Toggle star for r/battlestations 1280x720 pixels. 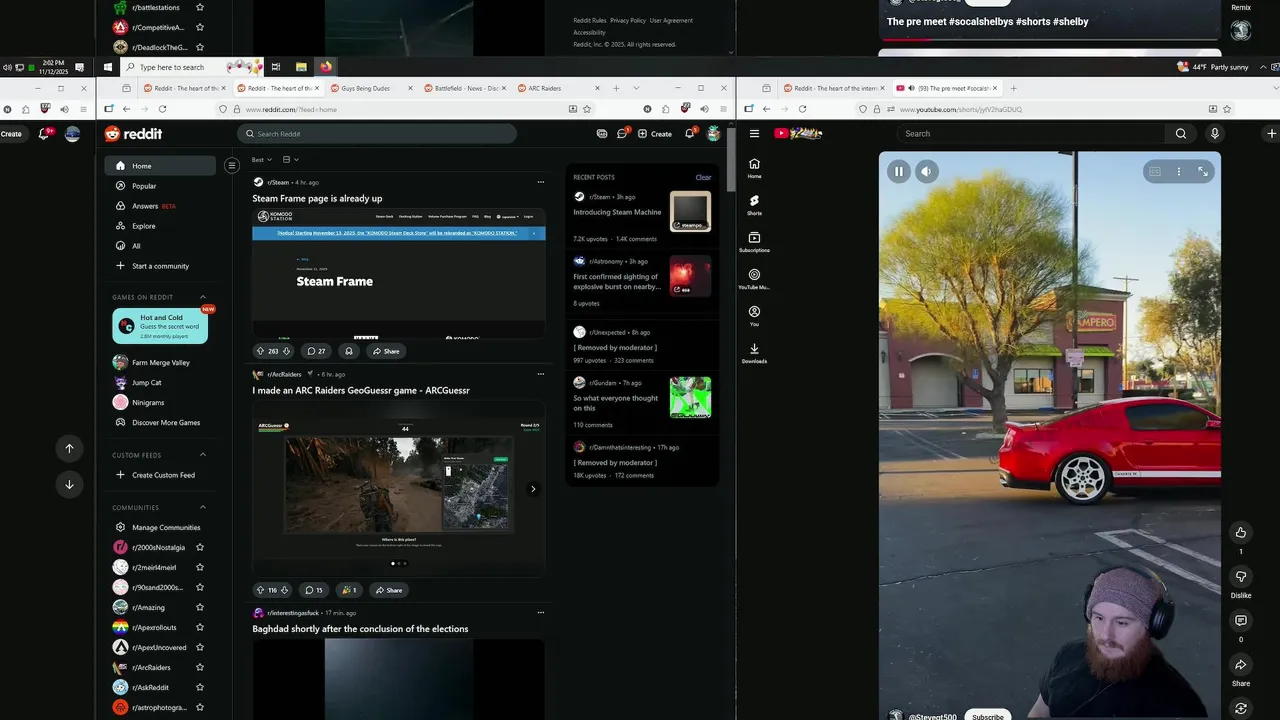[200, 7]
